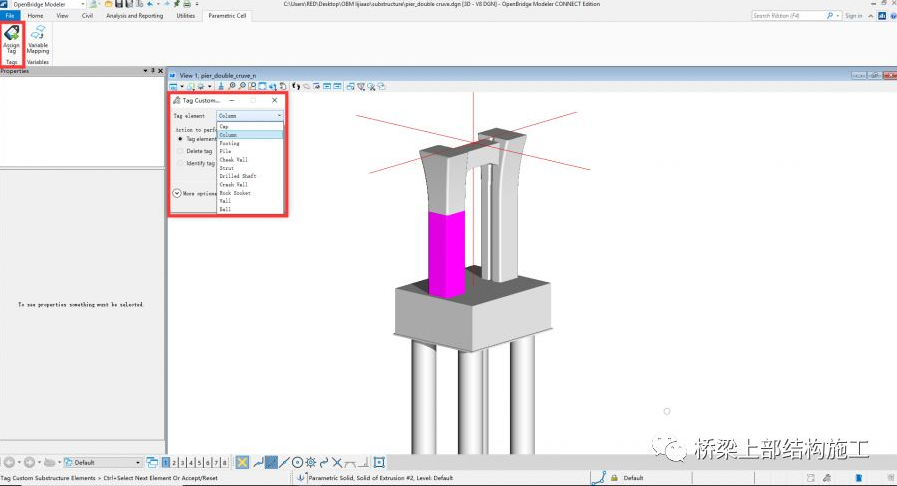Switch to the Home ribbon tab
The image size is (897, 486).
click(35, 15)
